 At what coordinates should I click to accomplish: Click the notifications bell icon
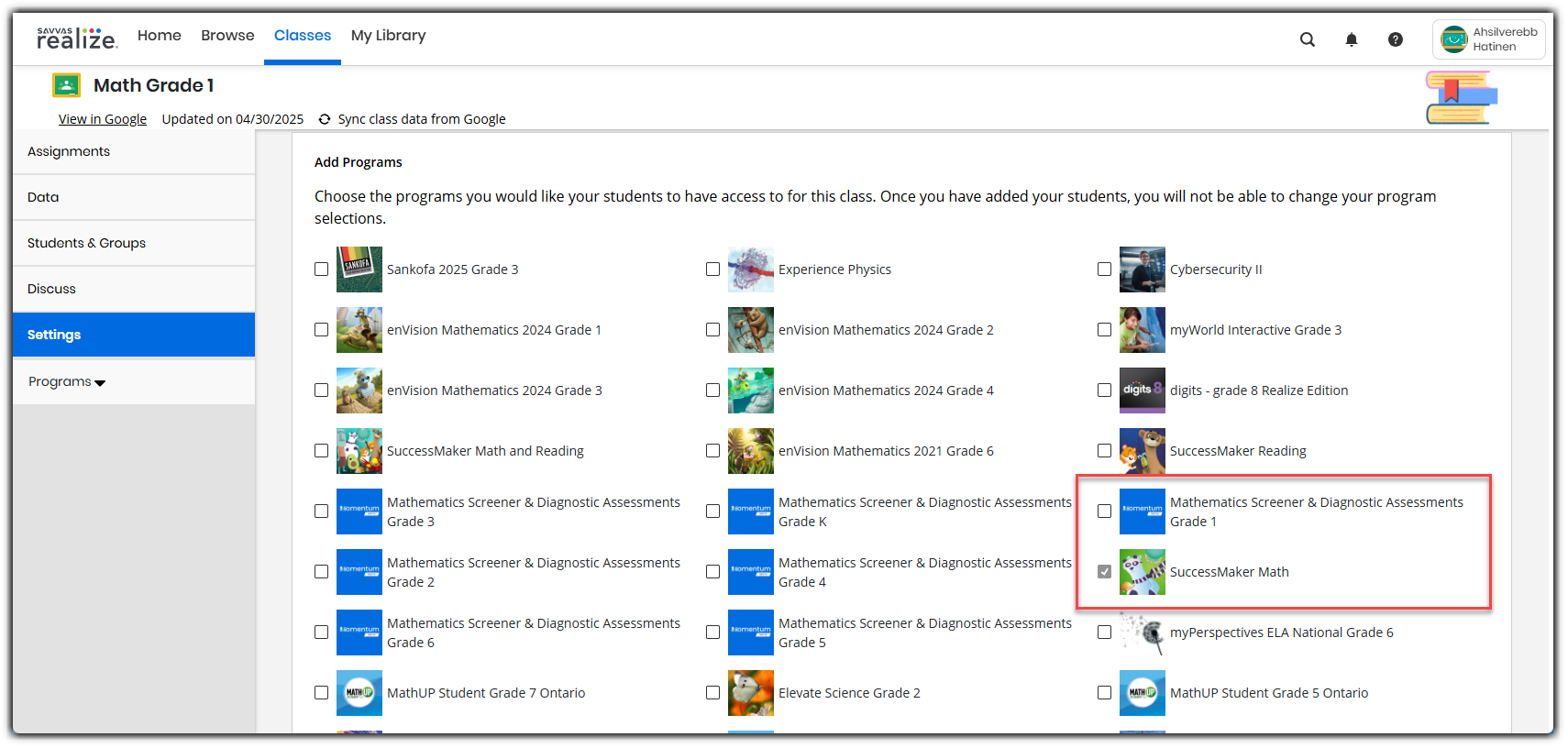click(x=1351, y=39)
